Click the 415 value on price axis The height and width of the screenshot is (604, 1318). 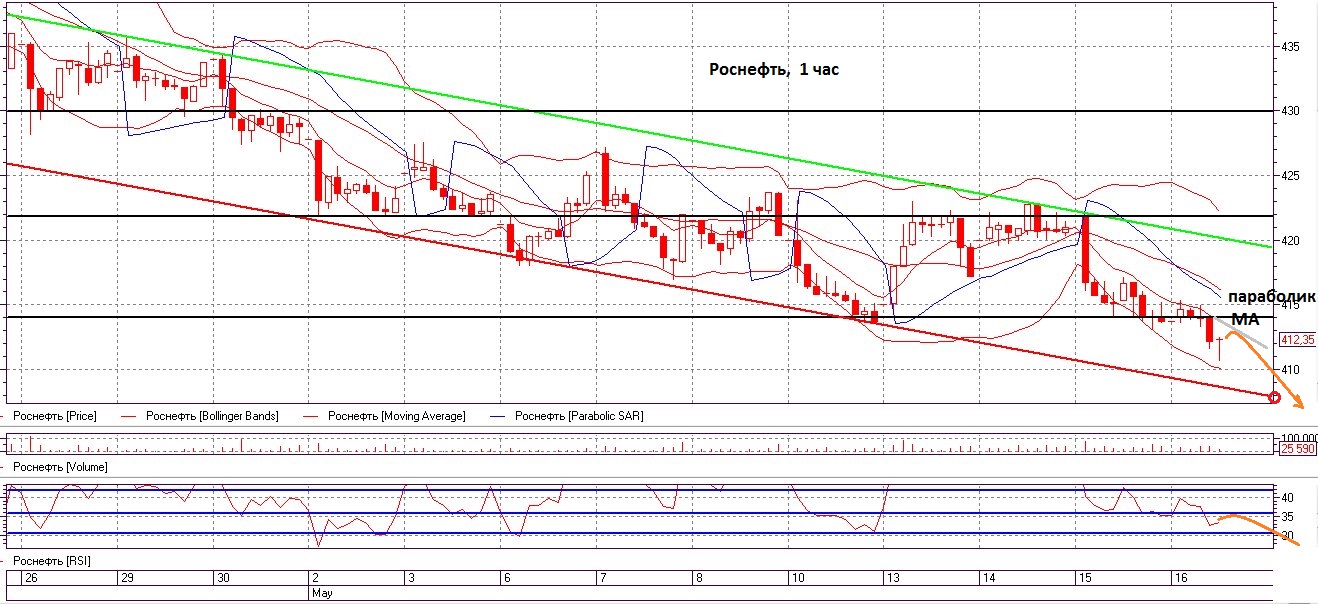1290,305
